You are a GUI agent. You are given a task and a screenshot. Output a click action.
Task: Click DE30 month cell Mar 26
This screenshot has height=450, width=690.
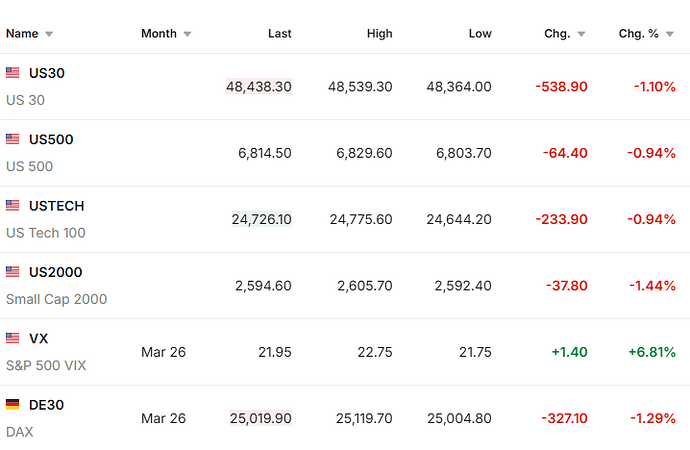pos(163,419)
